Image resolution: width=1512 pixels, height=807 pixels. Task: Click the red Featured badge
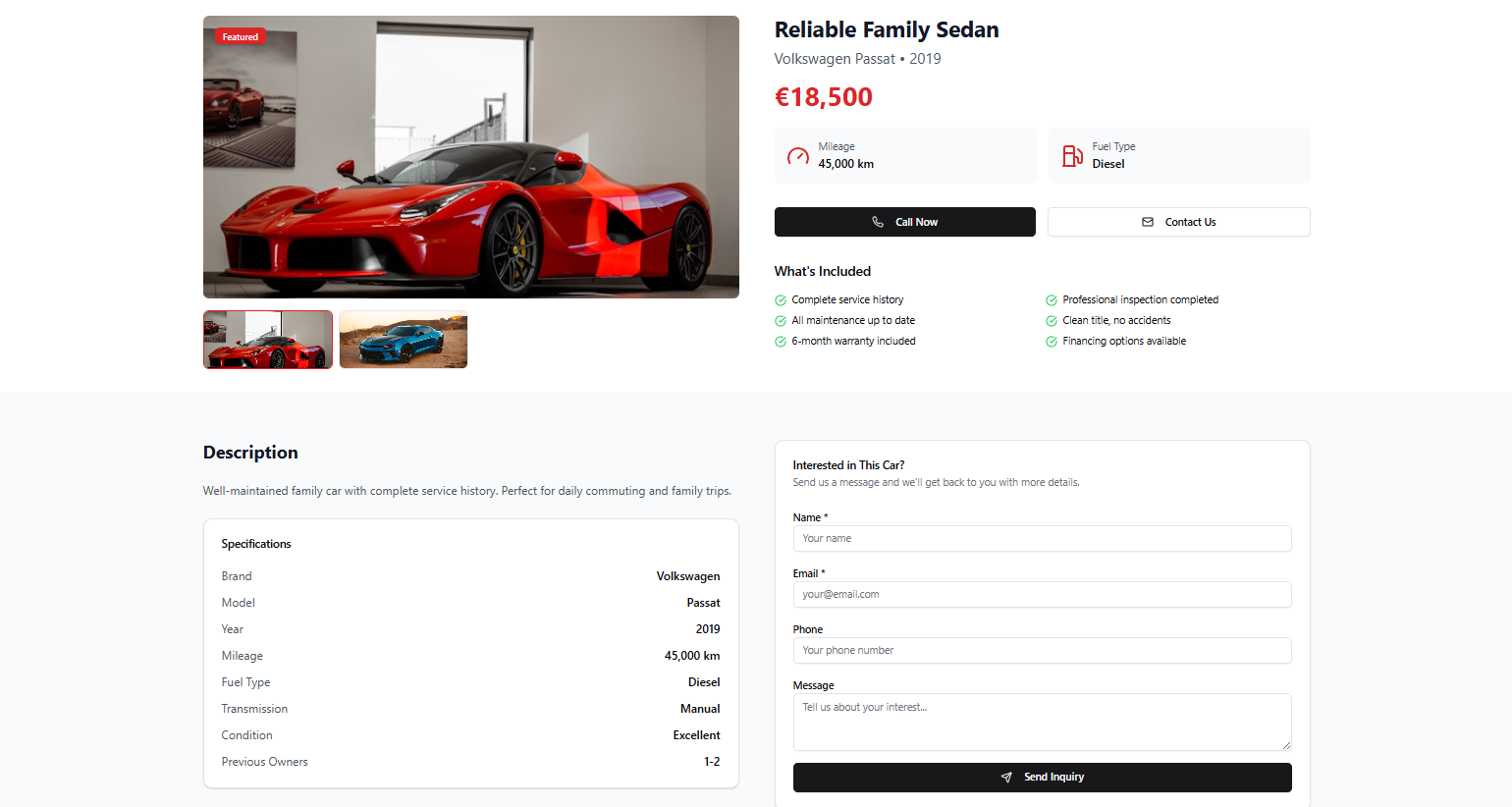(x=241, y=37)
